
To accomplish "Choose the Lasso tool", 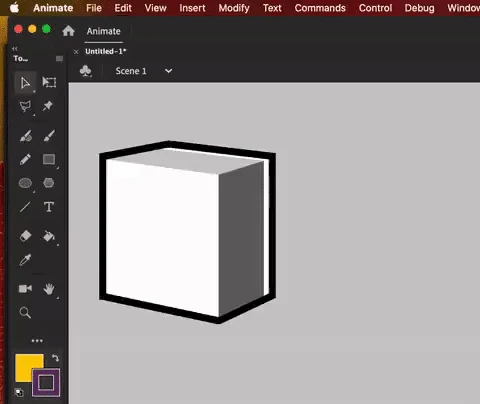I will (25, 106).
